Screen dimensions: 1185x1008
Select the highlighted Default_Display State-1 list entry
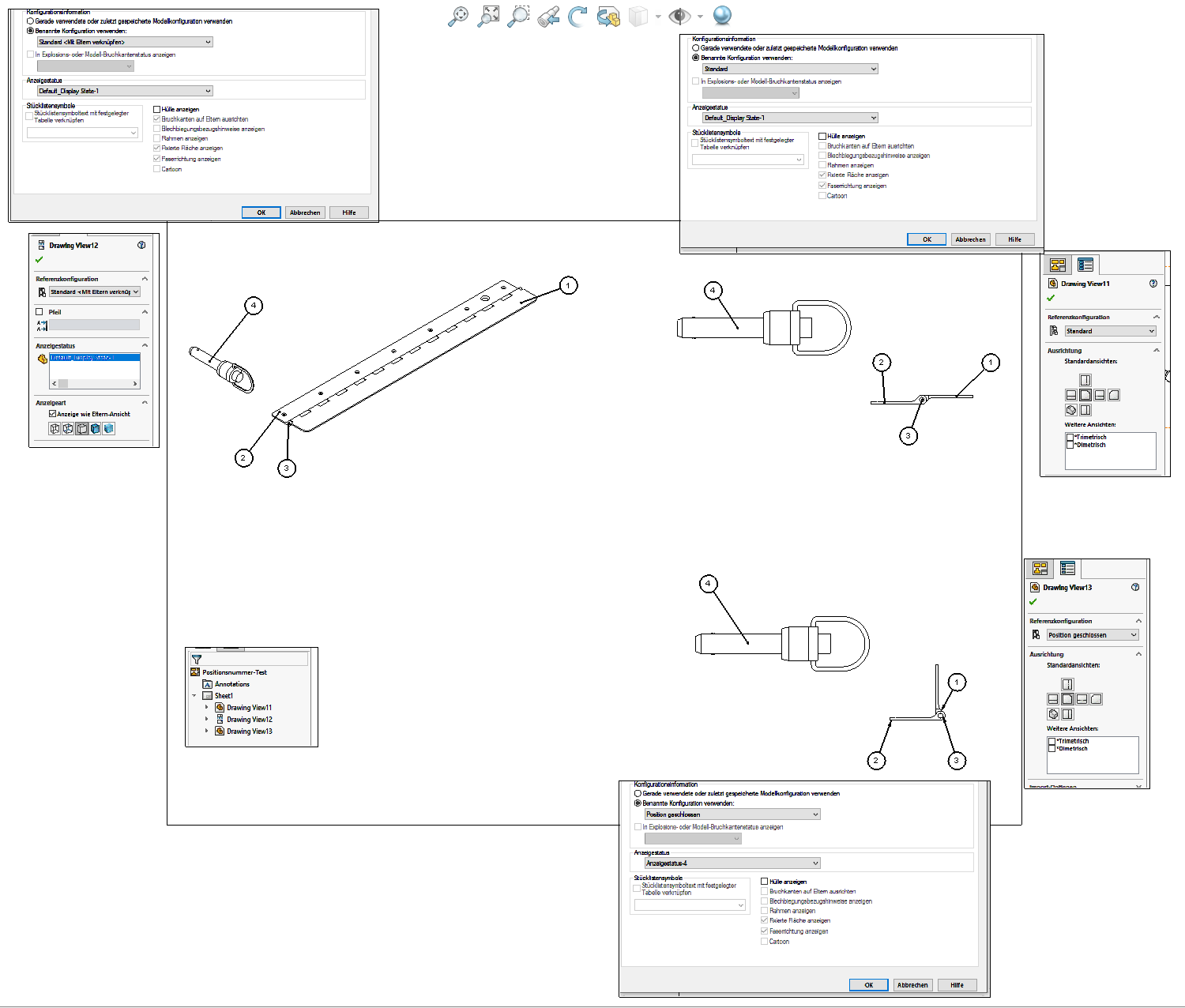click(x=94, y=358)
